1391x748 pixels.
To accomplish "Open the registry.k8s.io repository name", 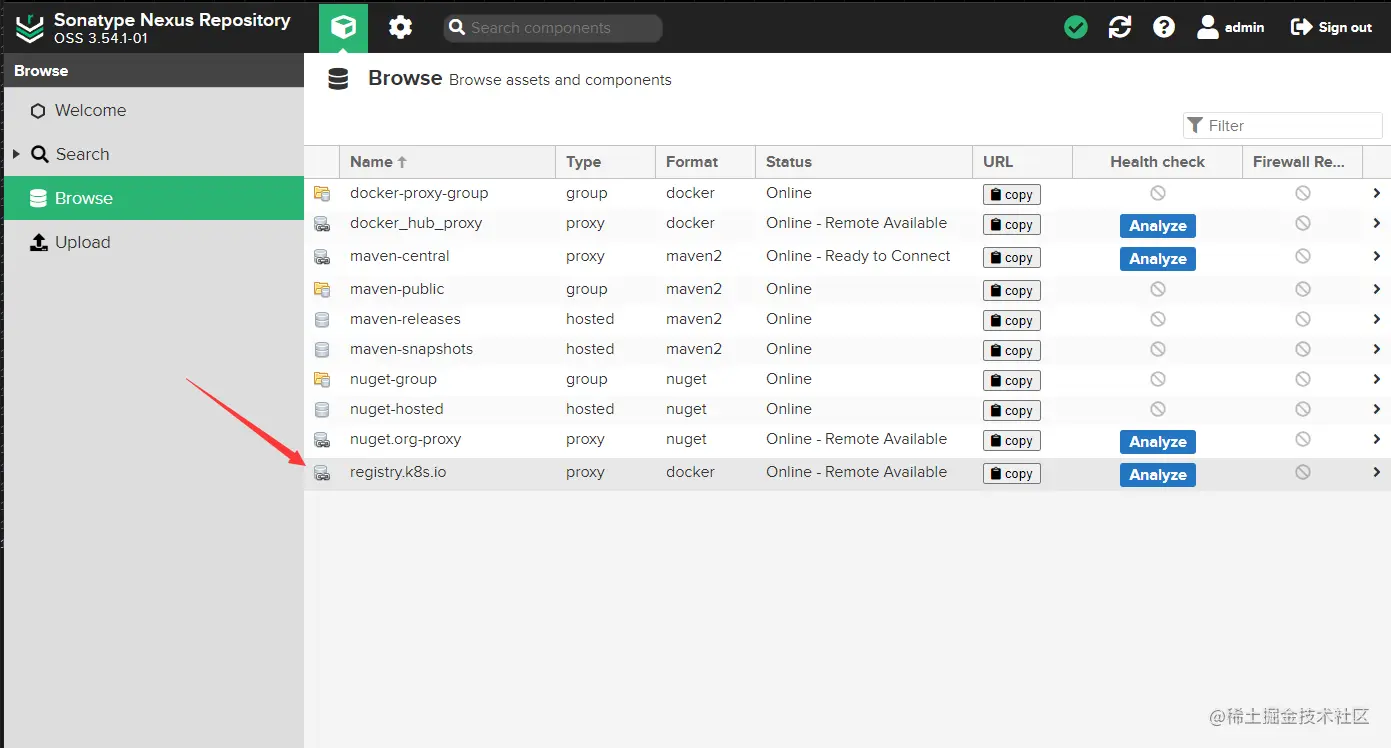I will [398, 472].
